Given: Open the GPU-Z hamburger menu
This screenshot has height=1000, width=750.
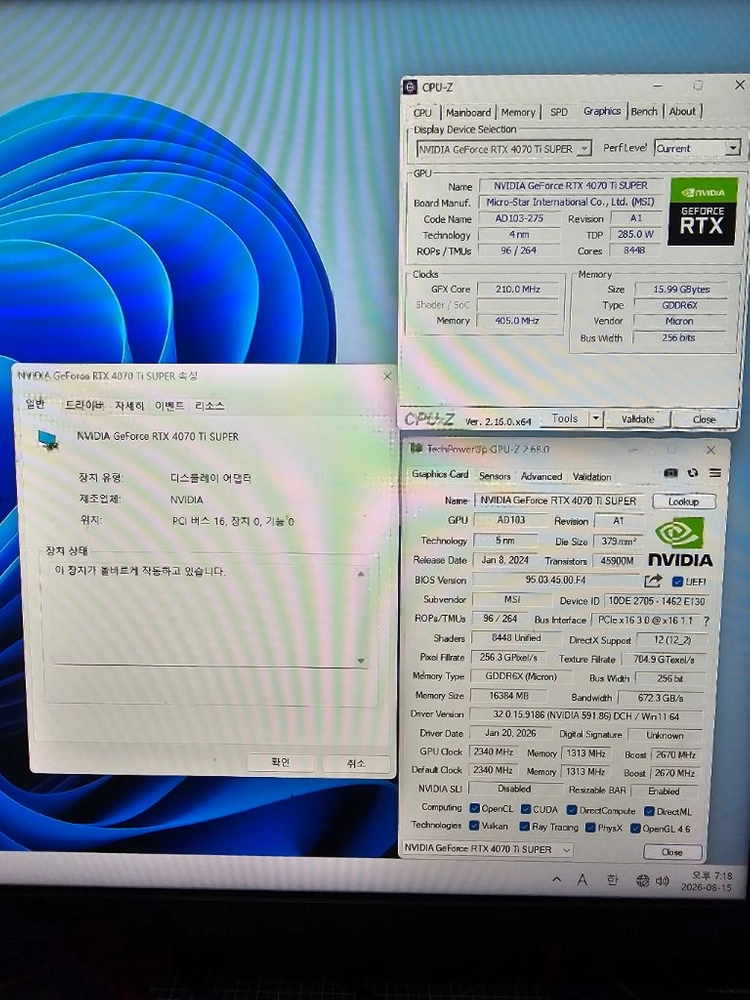Looking at the screenshot, I should [x=715, y=473].
